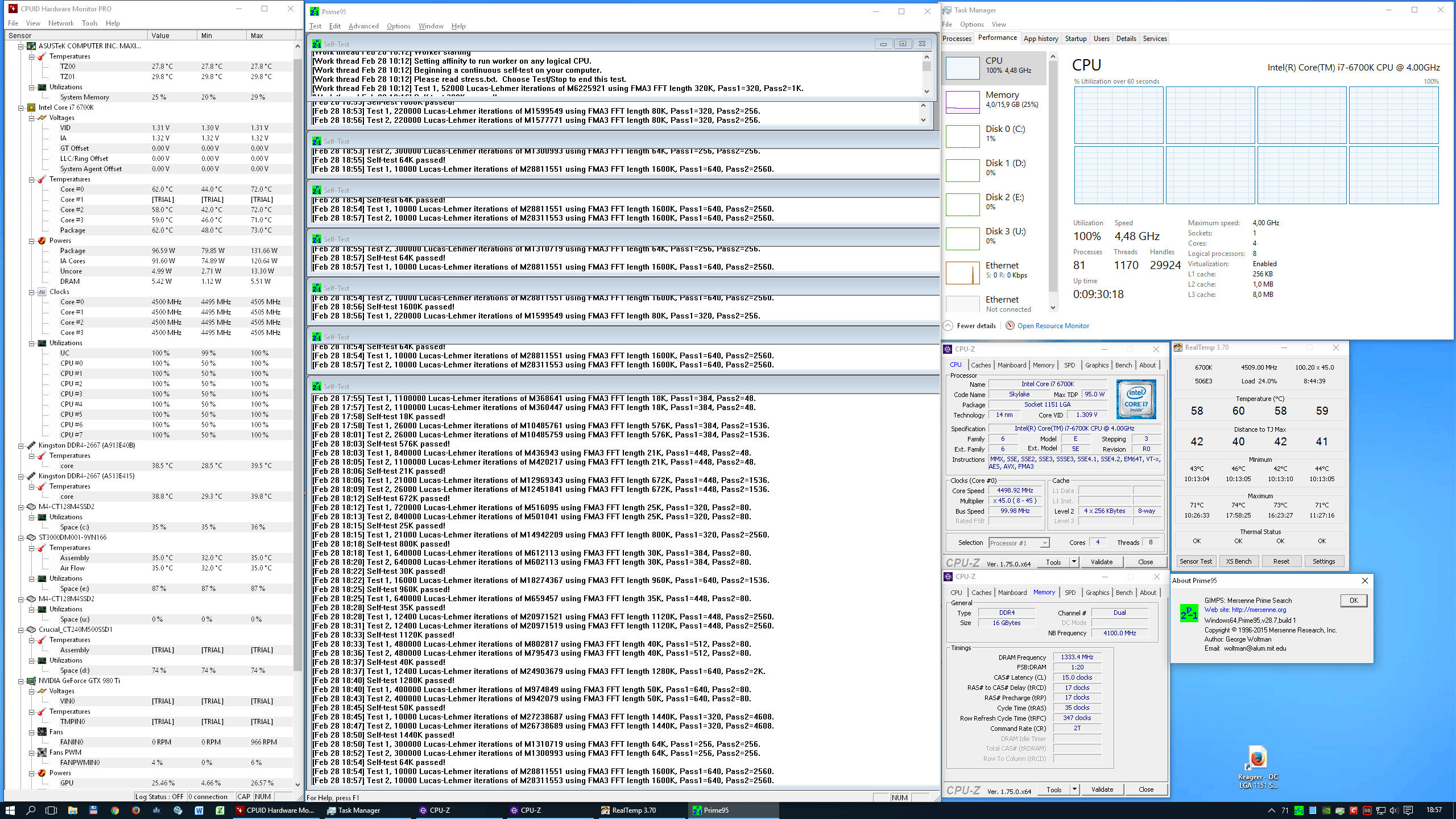Switch to CPUID Hardware Monitor taskbar button
The image size is (1456, 819).
click(x=276, y=810)
